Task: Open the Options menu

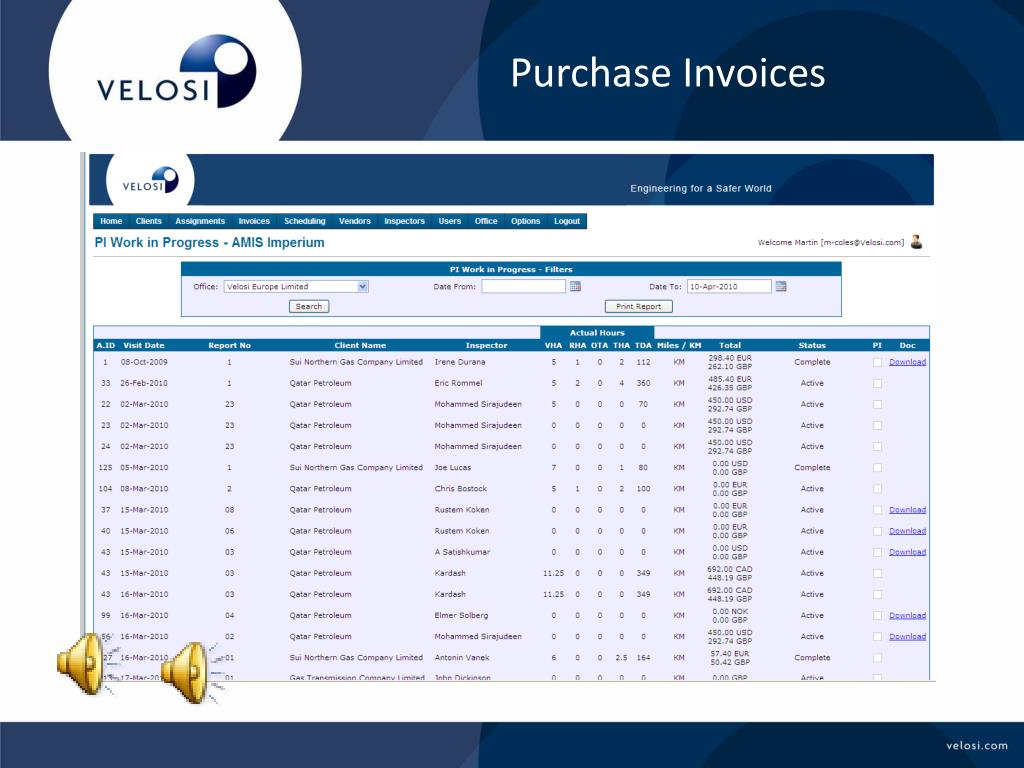Action: [x=526, y=221]
